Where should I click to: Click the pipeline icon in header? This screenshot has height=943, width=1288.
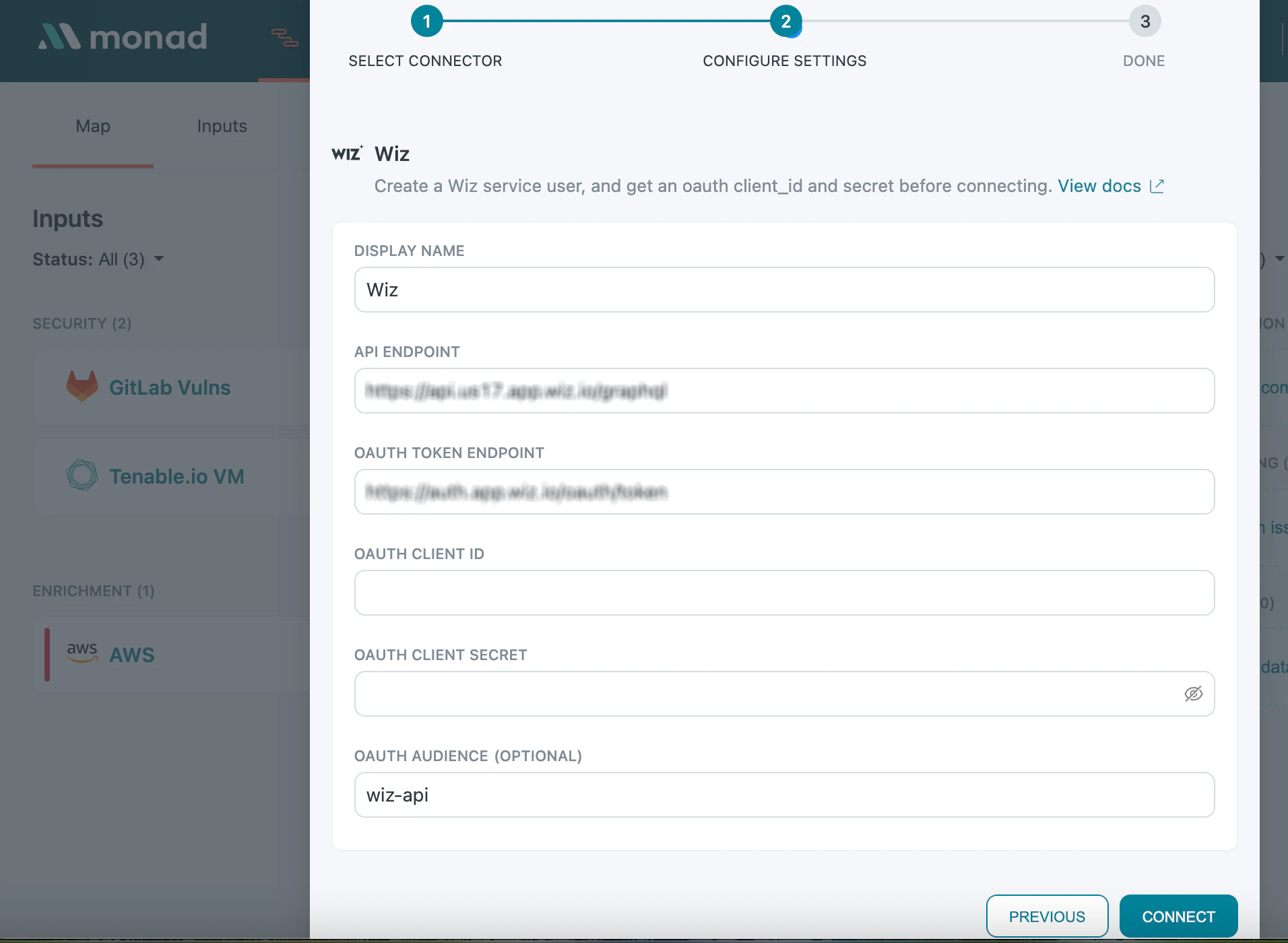tap(284, 38)
